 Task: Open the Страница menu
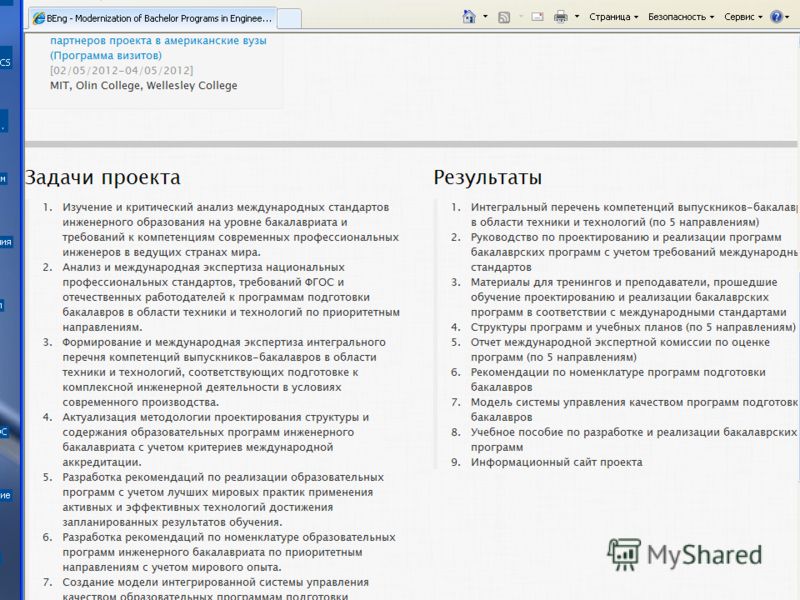tap(613, 17)
